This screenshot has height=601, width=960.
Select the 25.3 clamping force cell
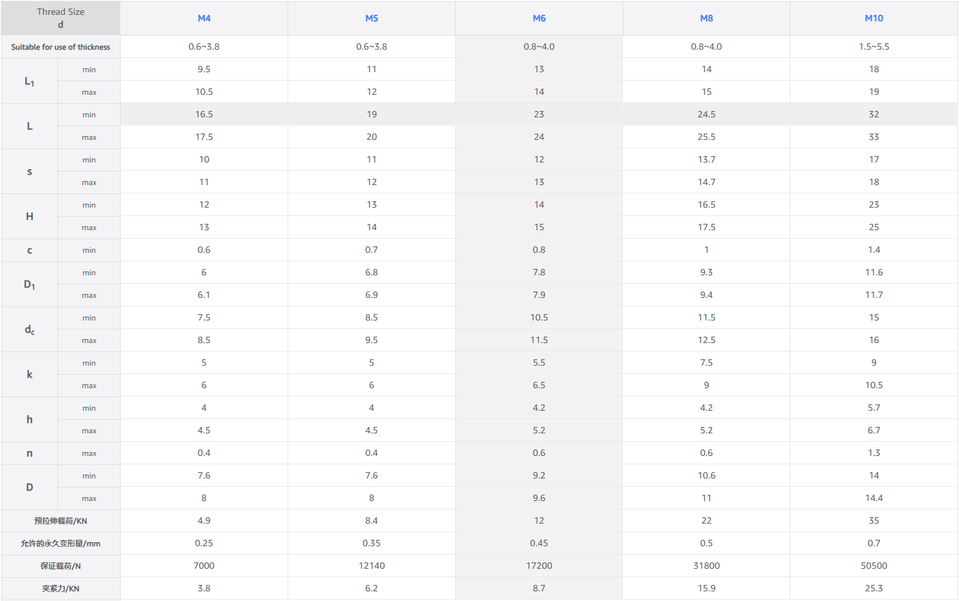(x=874, y=589)
